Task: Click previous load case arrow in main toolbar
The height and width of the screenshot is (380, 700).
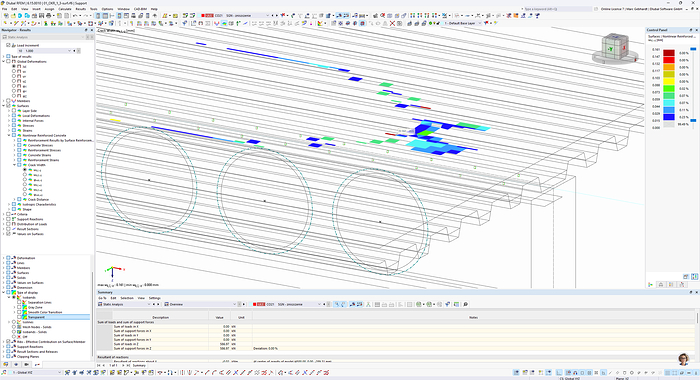Action: click(273, 16)
